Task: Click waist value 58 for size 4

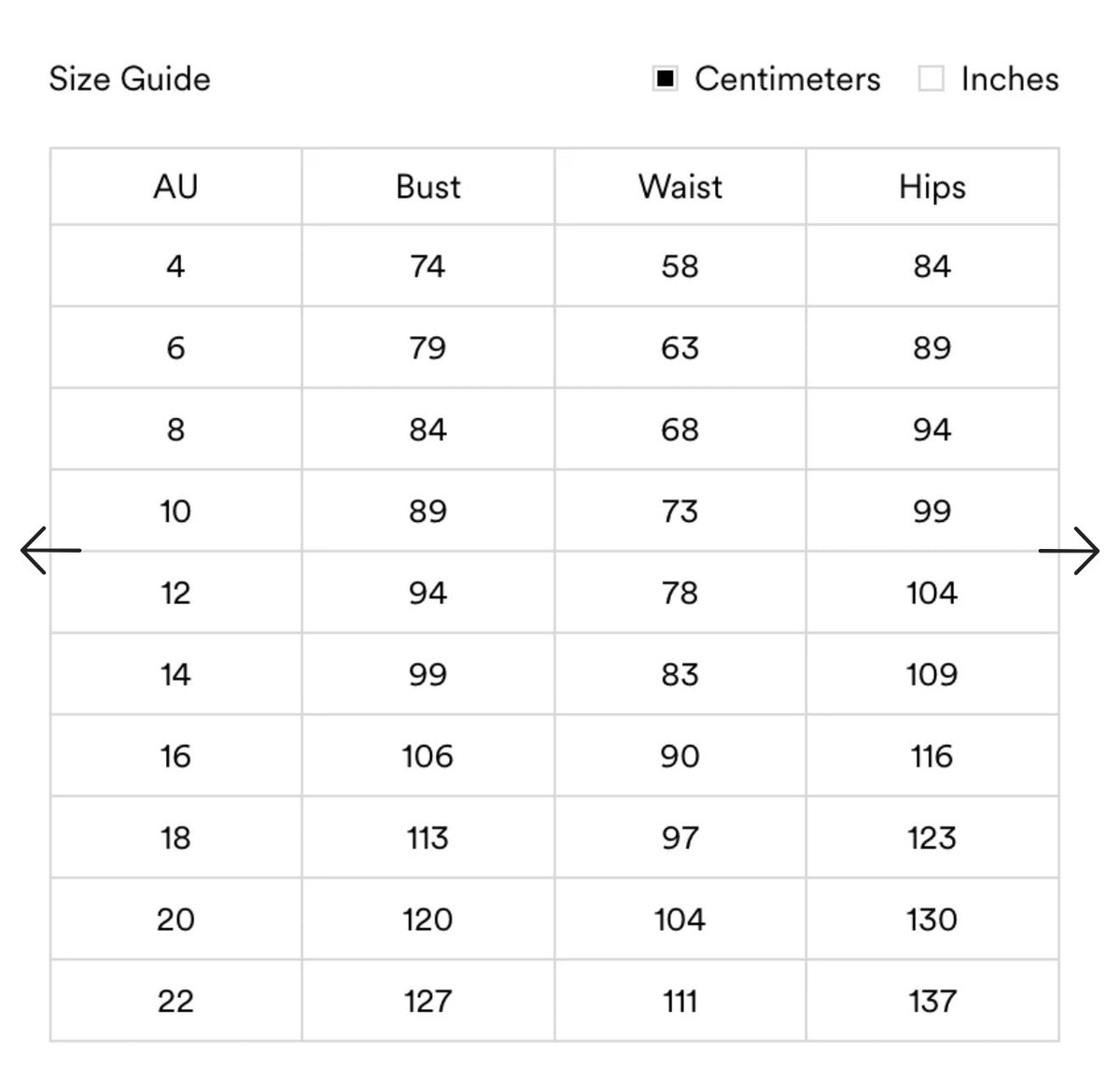Action: pos(680,266)
